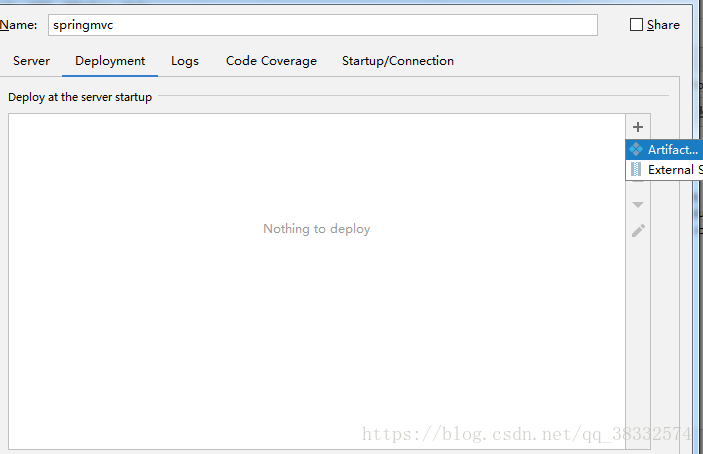Open the Code Coverage tab
Viewport: 703px width, 454px height.
click(271, 61)
